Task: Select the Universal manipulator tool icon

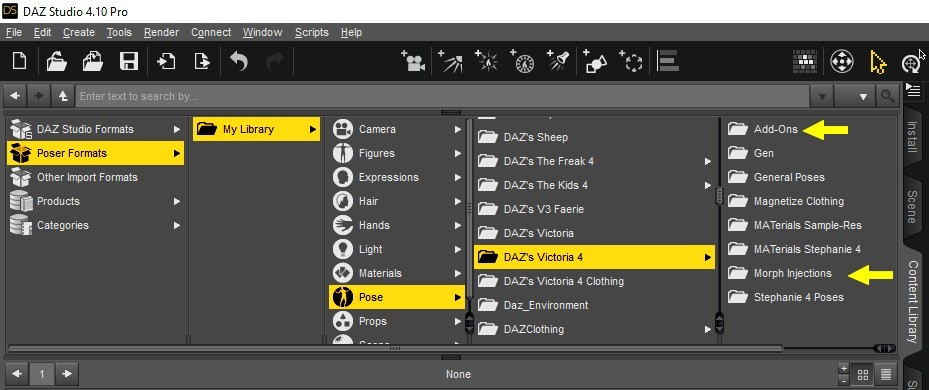Action: click(842, 61)
